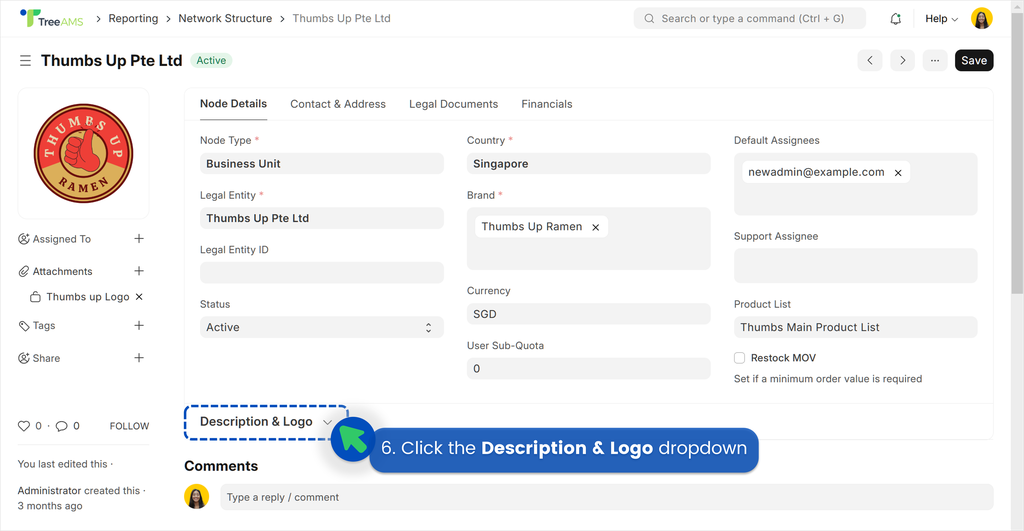Click the empty Support Assignee field
Viewport: 1024px width, 531px height.
pos(856,265)
